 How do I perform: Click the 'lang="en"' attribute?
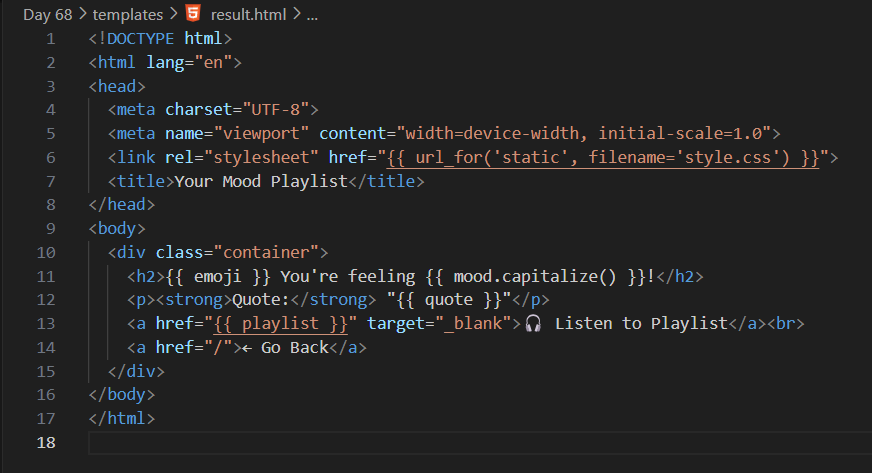pos(189,63)
